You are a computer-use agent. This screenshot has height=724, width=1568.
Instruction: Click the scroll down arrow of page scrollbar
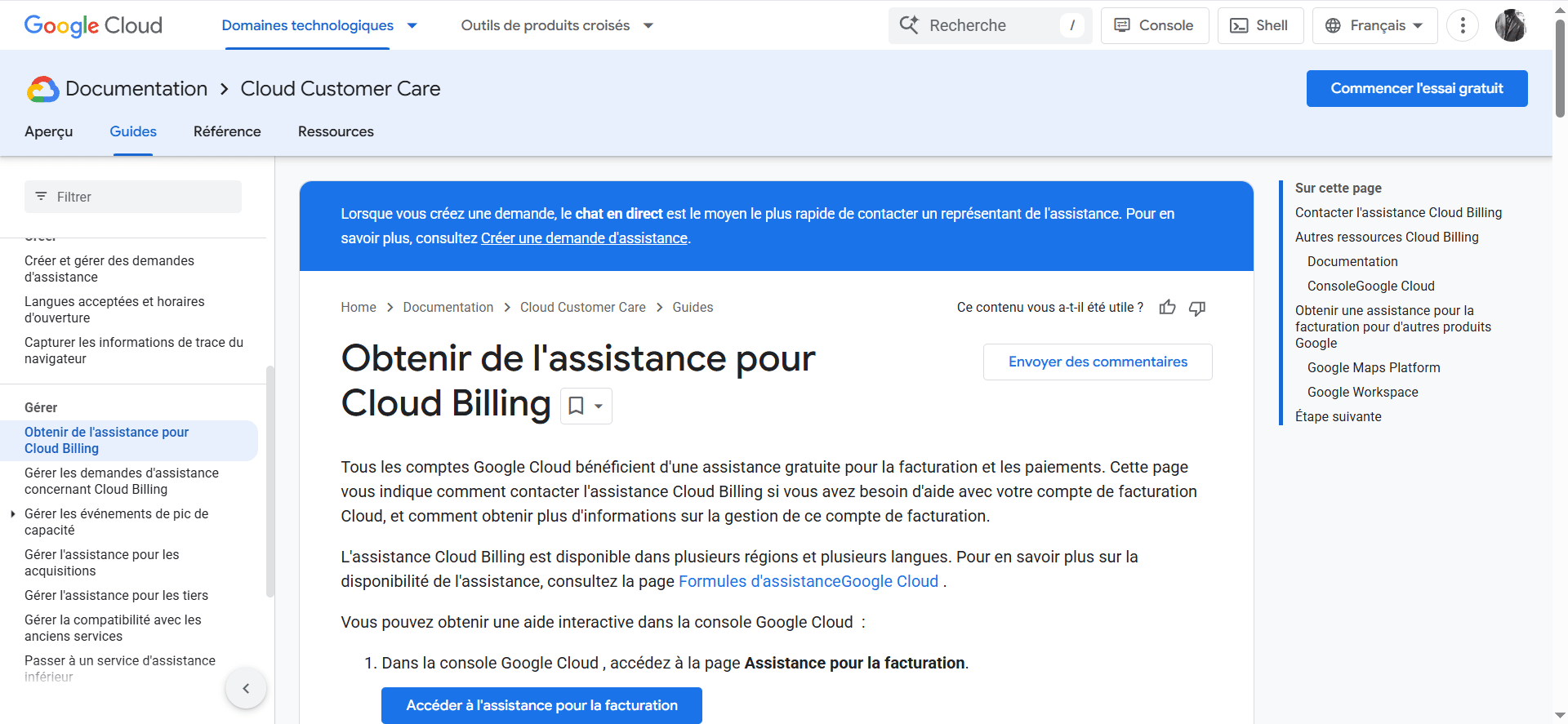tap(1560, 716)
